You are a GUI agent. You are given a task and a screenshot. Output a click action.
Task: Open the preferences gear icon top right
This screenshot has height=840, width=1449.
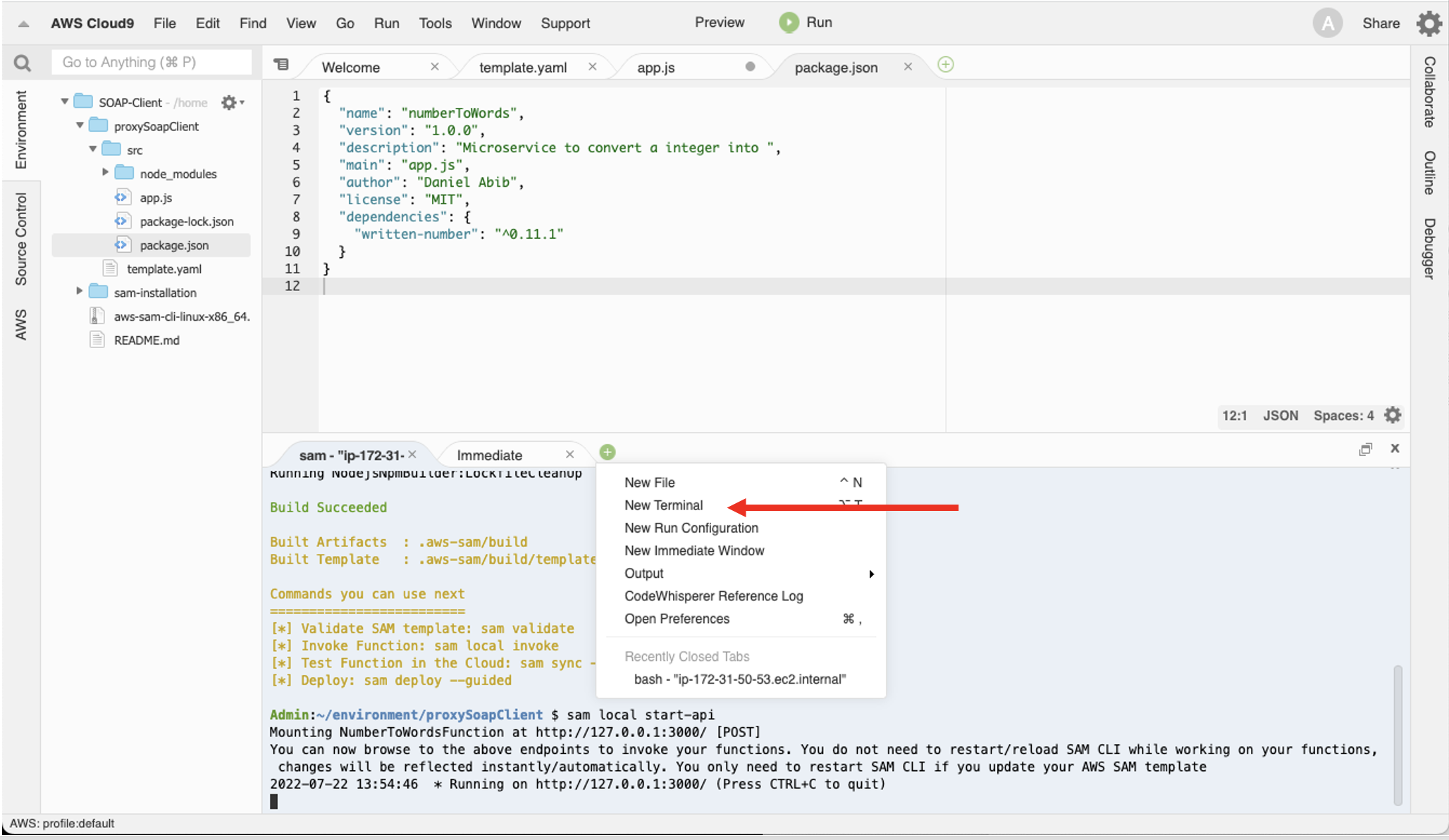[1429, 23]
